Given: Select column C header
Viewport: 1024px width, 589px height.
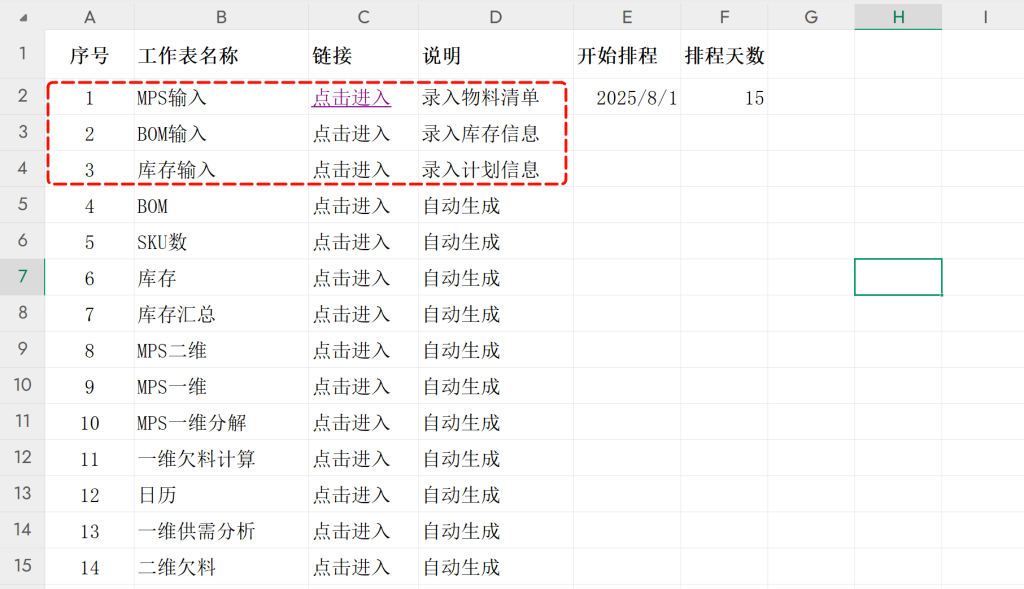Looking at the screenshot, I should pyautogui.click(x=363, y=17).
